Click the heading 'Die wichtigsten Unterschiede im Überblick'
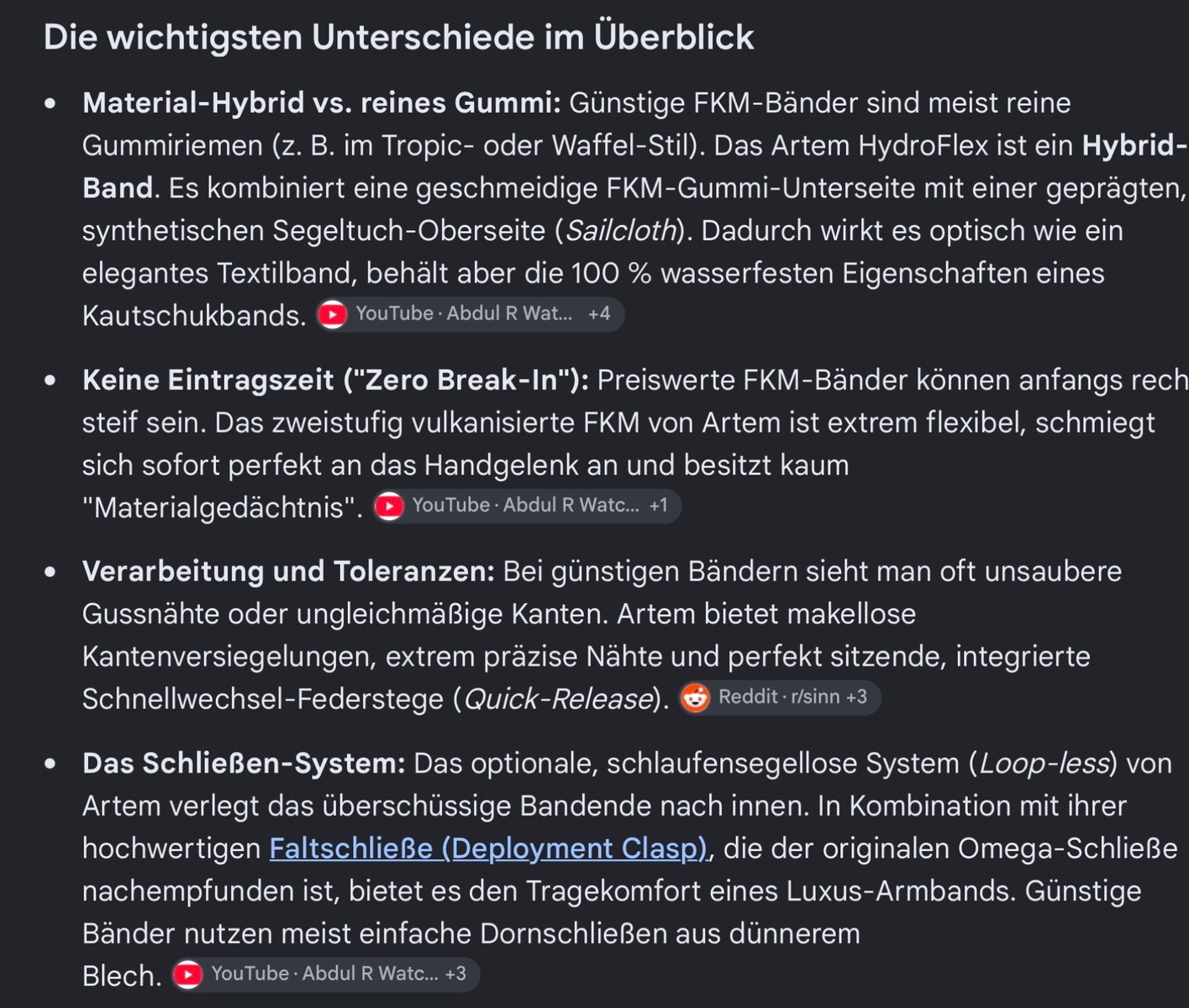This screenshot has height=1008, width=1189. tap(398, 37)
